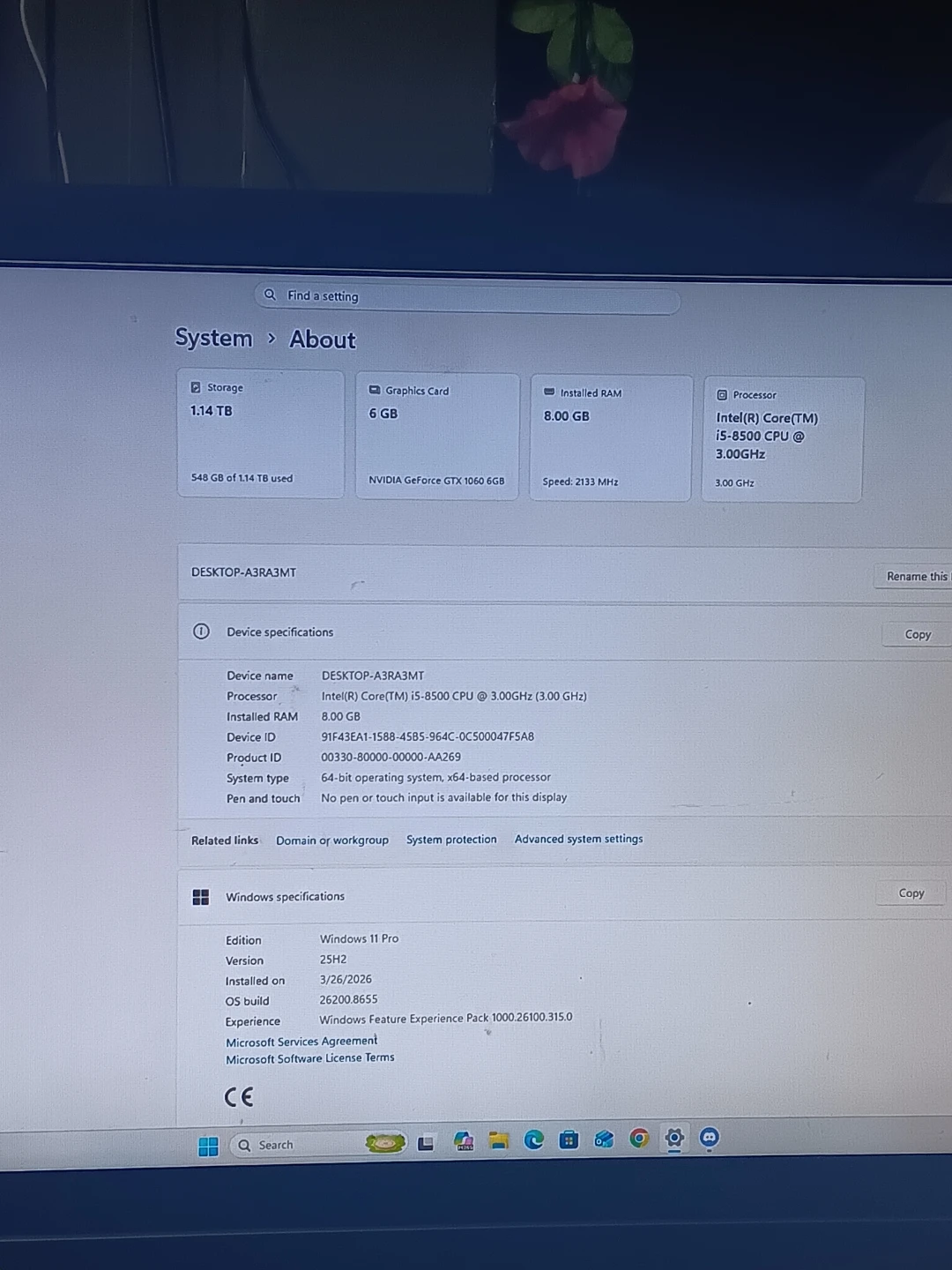The height and width of the screenshot is (1270, 952).
Task: Click the 3.00 GHz text in the Processor card
Action: pyautogui.click(x=734, y=483)
